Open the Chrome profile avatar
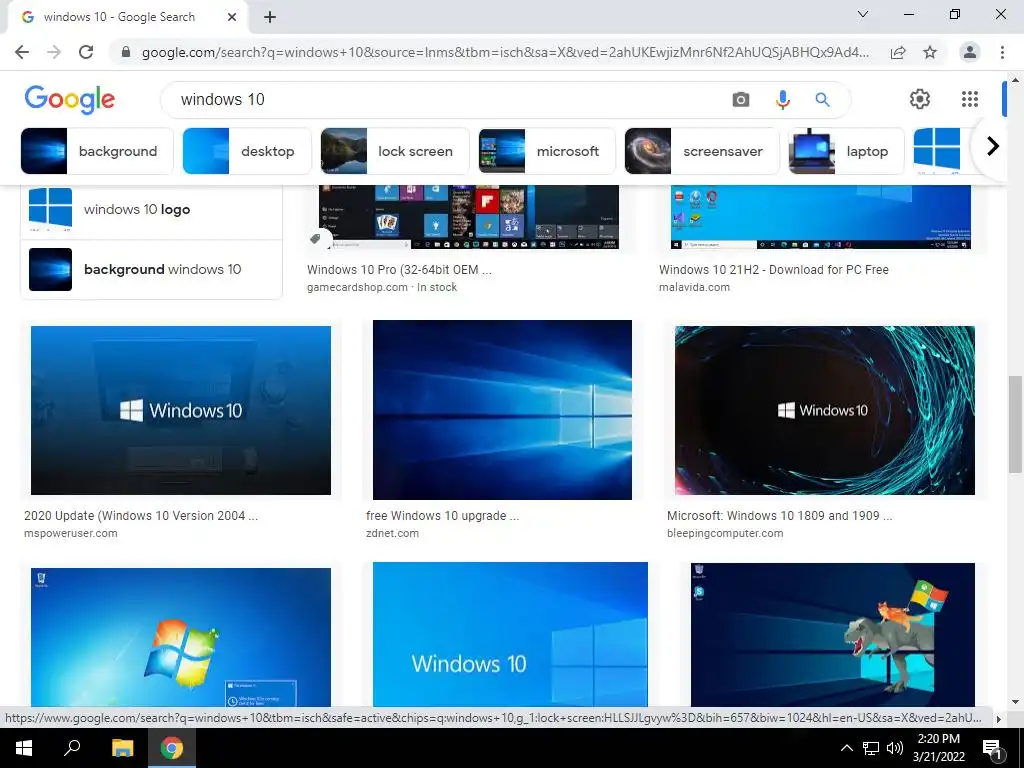The image size is (1024, 768). click(970, 52)
